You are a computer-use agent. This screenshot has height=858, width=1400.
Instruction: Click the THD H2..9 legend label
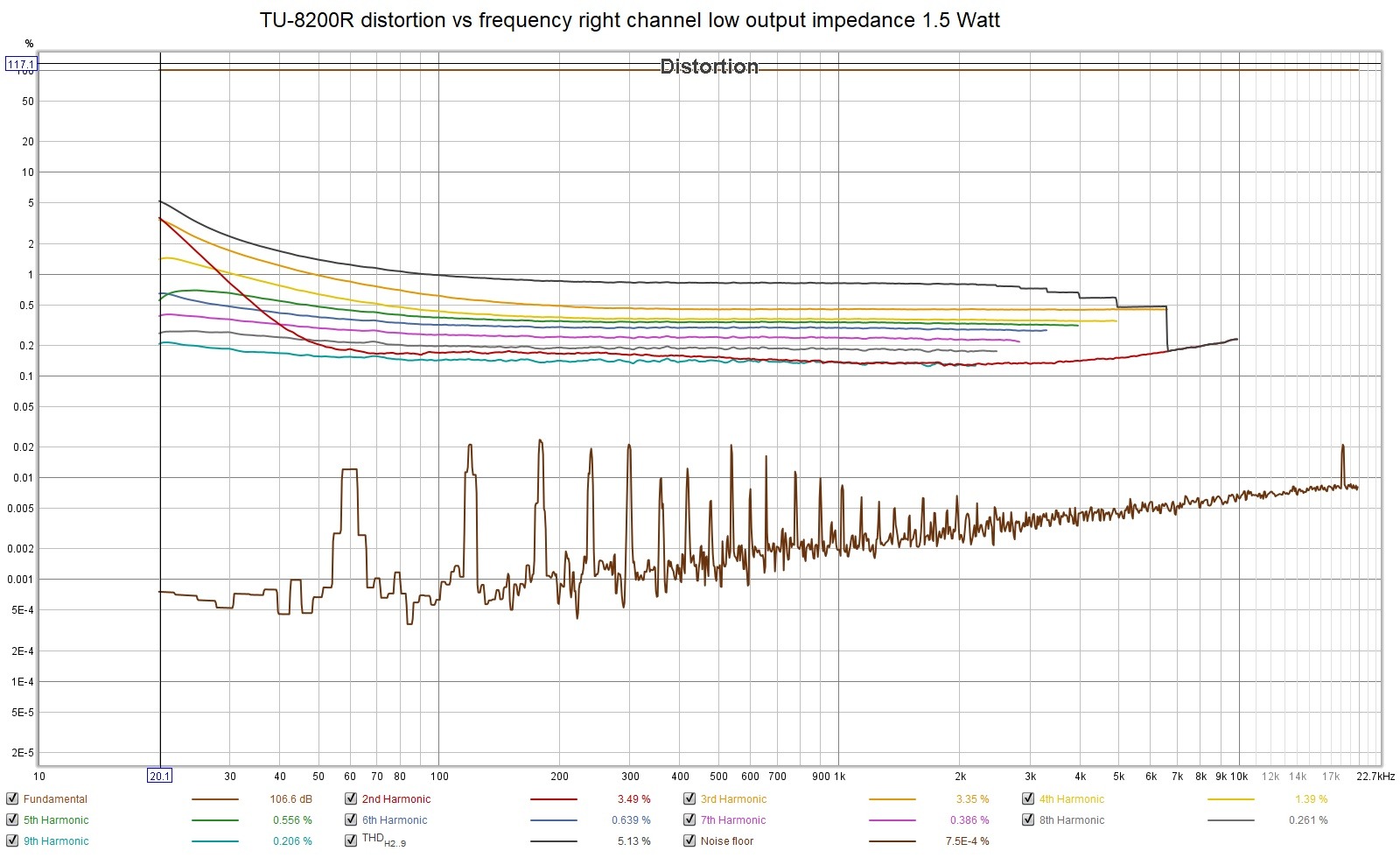[384, 840]
